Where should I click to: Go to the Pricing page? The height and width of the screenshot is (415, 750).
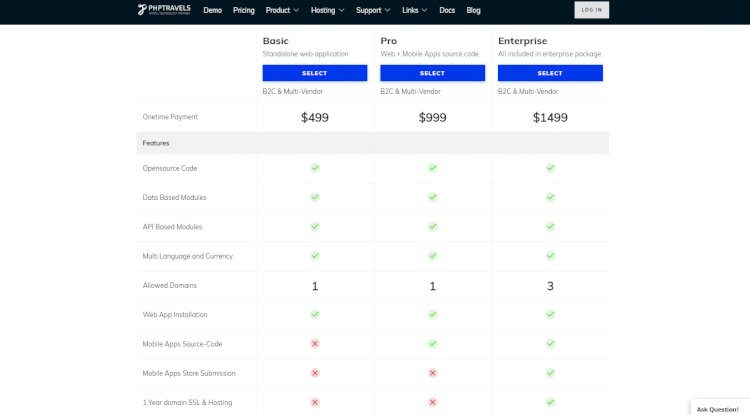tap(243, 10)
